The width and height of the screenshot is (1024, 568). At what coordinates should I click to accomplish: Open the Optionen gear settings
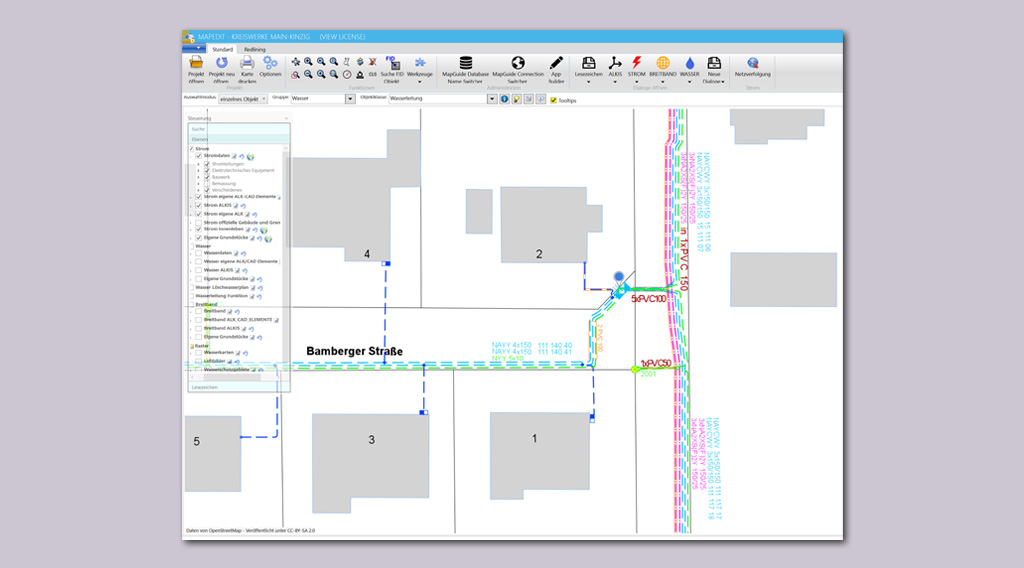click(x=270, y=63)
